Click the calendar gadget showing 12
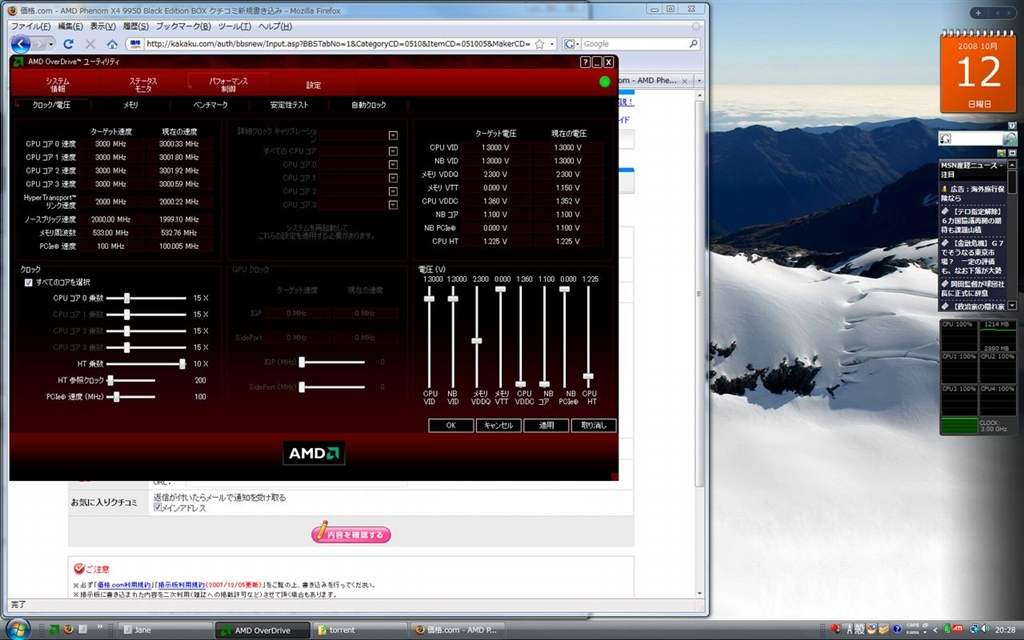The image size is (1024, 640). pos(978,74)
